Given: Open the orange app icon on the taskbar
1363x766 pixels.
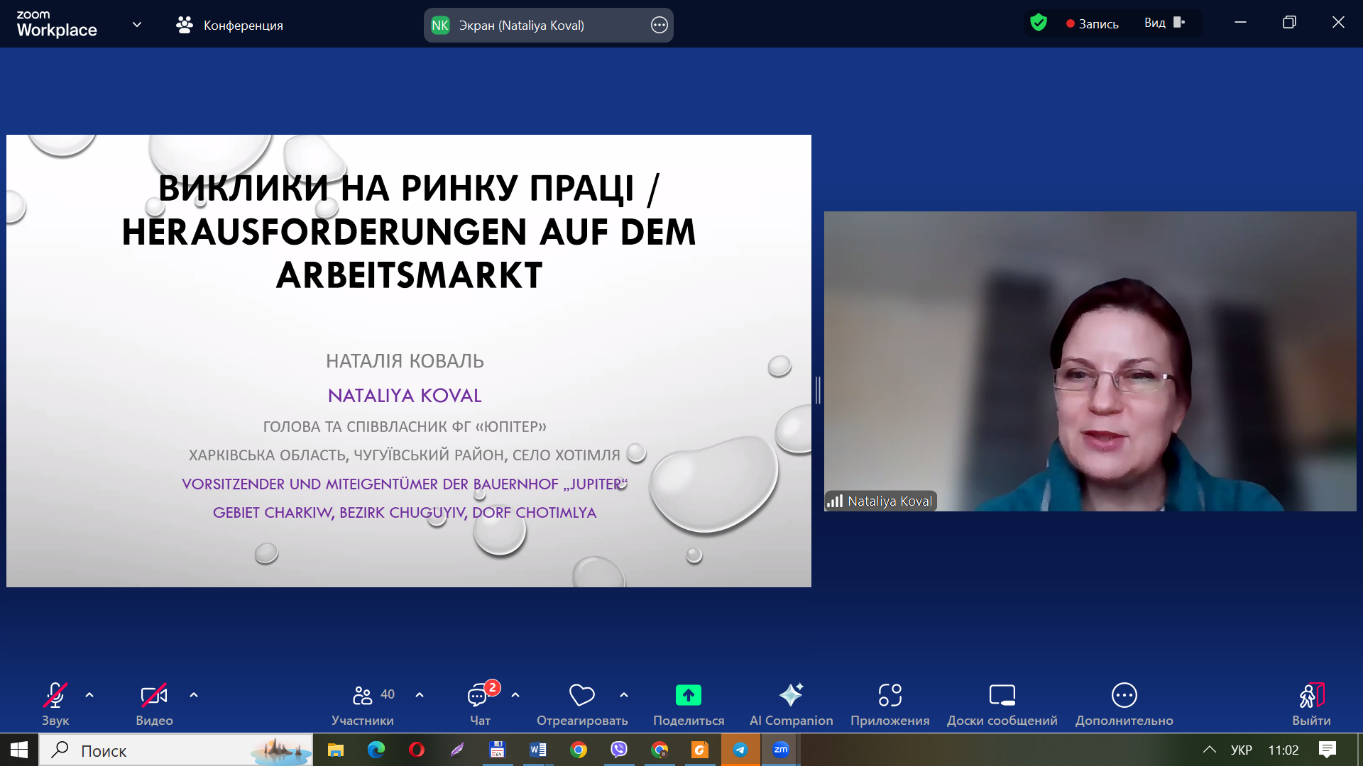Looking at the screenshot, I should [x=700, y=749].
